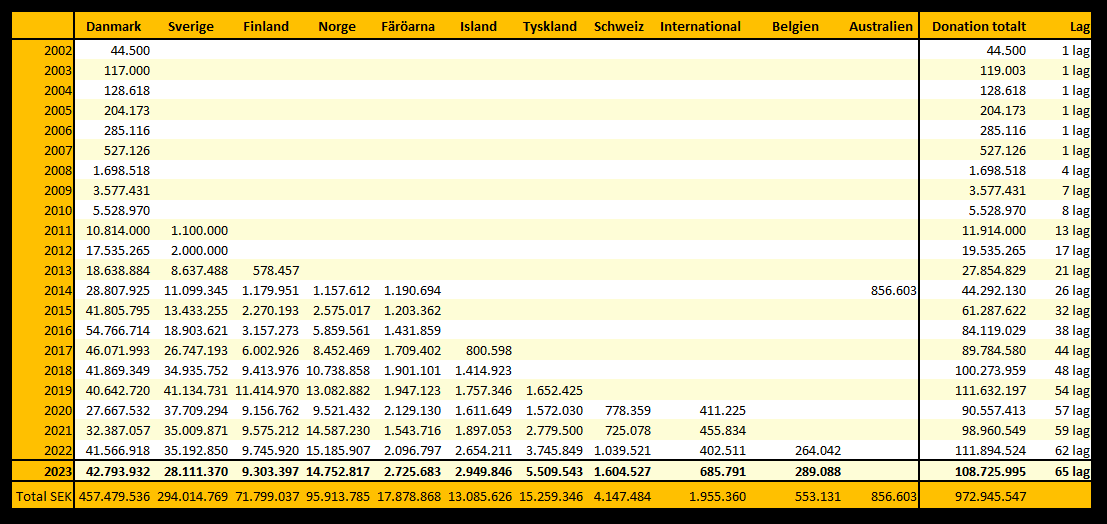Select Schweiz 2020 cell 778.359
This screenshot has height=524, width=1107.
click(x=627, y=410)
